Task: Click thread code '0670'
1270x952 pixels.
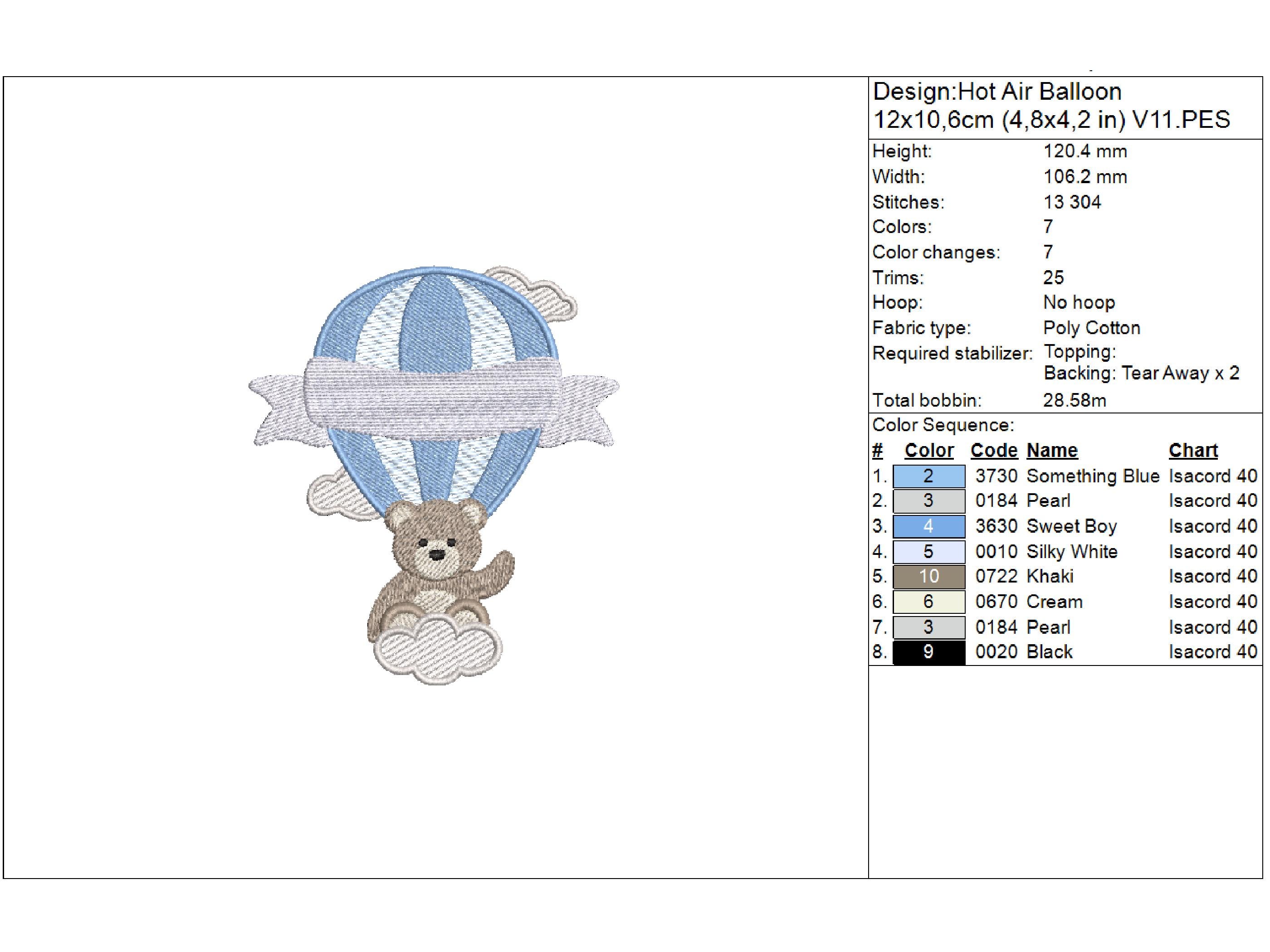Action: [996, 602]
